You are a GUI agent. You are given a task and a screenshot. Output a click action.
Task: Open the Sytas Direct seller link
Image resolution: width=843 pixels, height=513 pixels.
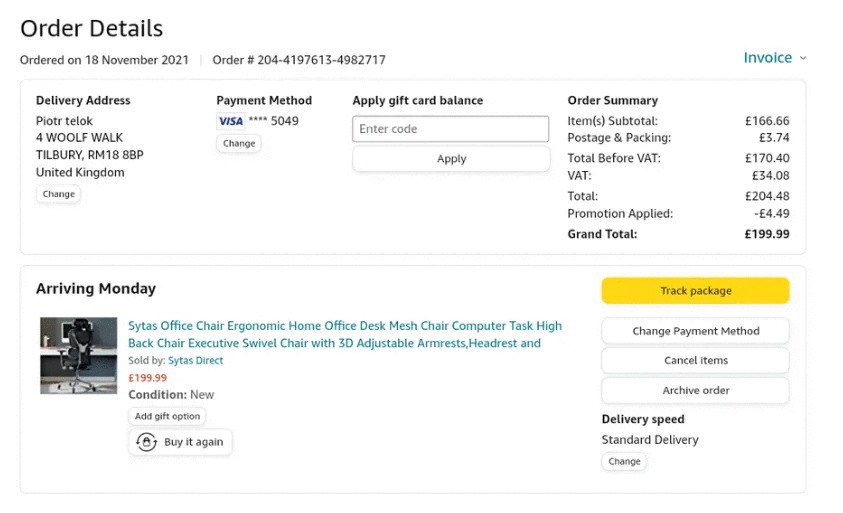pyautogui.click(x=196, y=360)
